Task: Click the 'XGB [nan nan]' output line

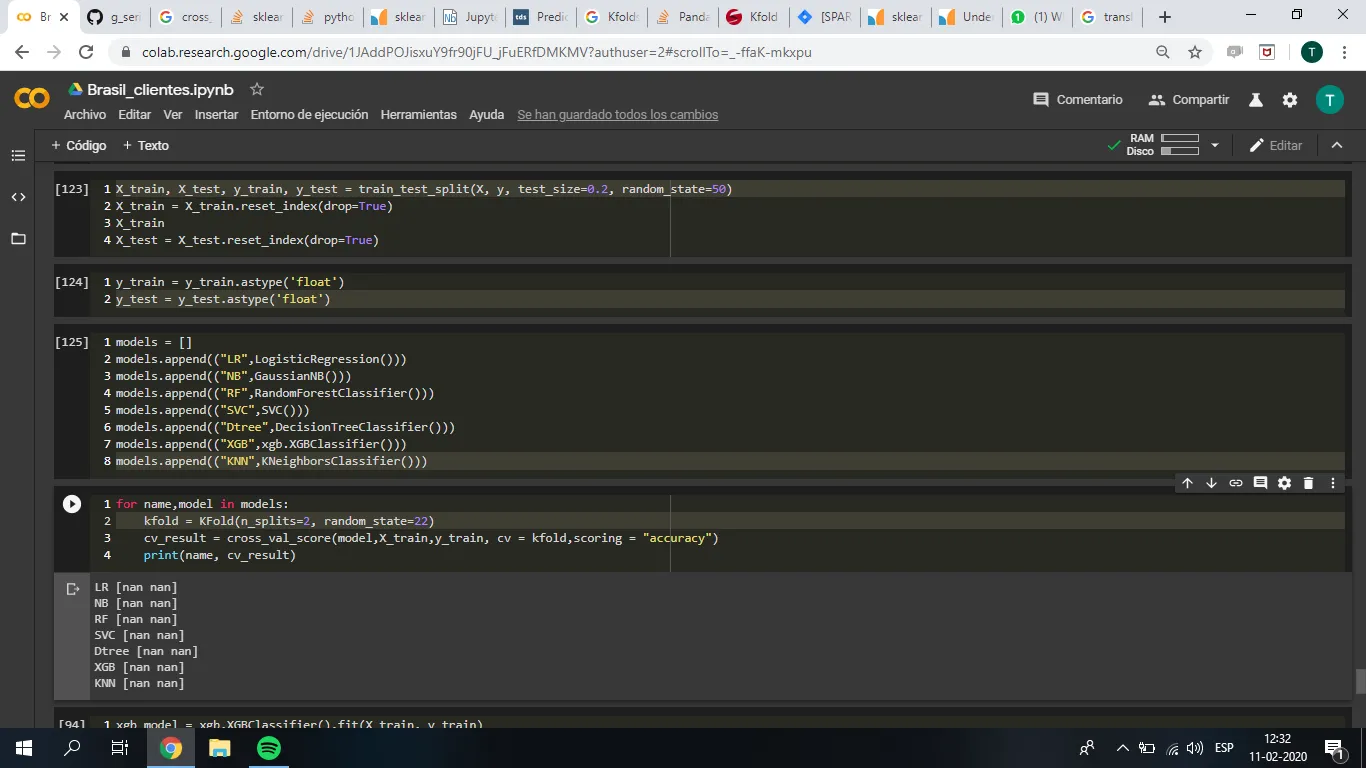Action: click(139, 667)
